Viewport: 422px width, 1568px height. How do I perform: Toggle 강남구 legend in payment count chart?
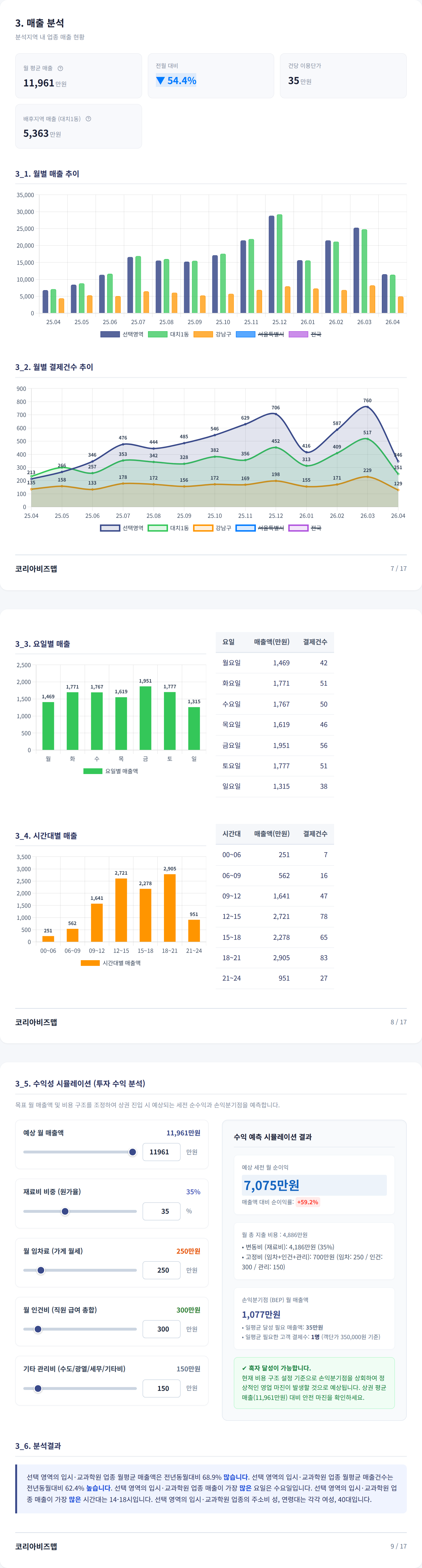(212, 528)
